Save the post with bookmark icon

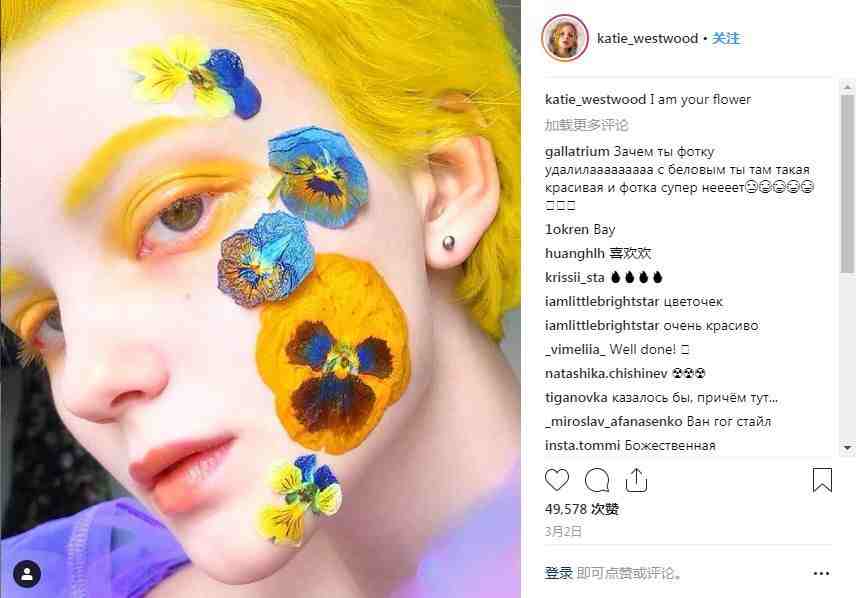click(822, 480)
